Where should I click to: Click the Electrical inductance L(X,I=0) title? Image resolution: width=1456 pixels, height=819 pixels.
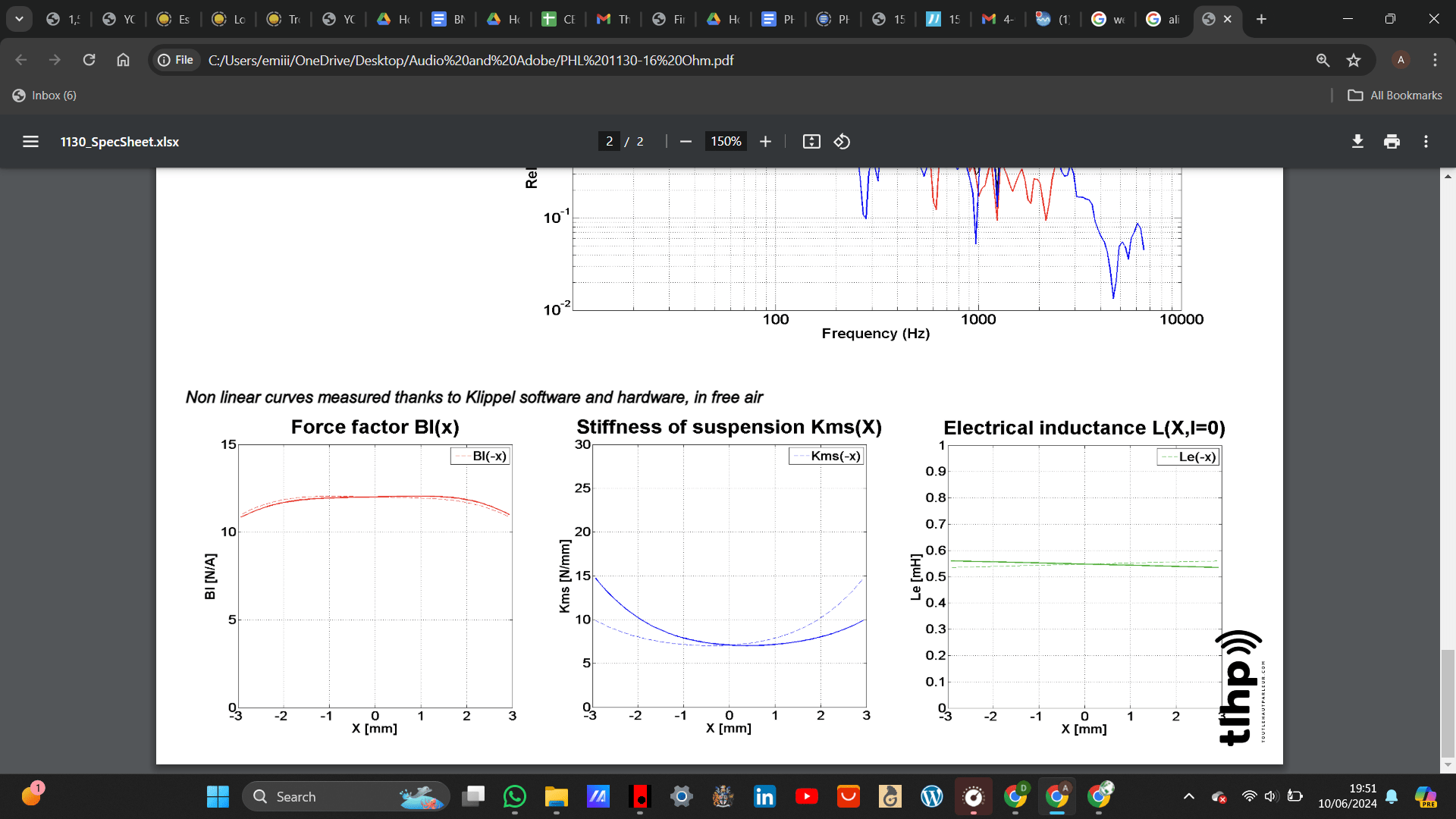pos(1084,428)
